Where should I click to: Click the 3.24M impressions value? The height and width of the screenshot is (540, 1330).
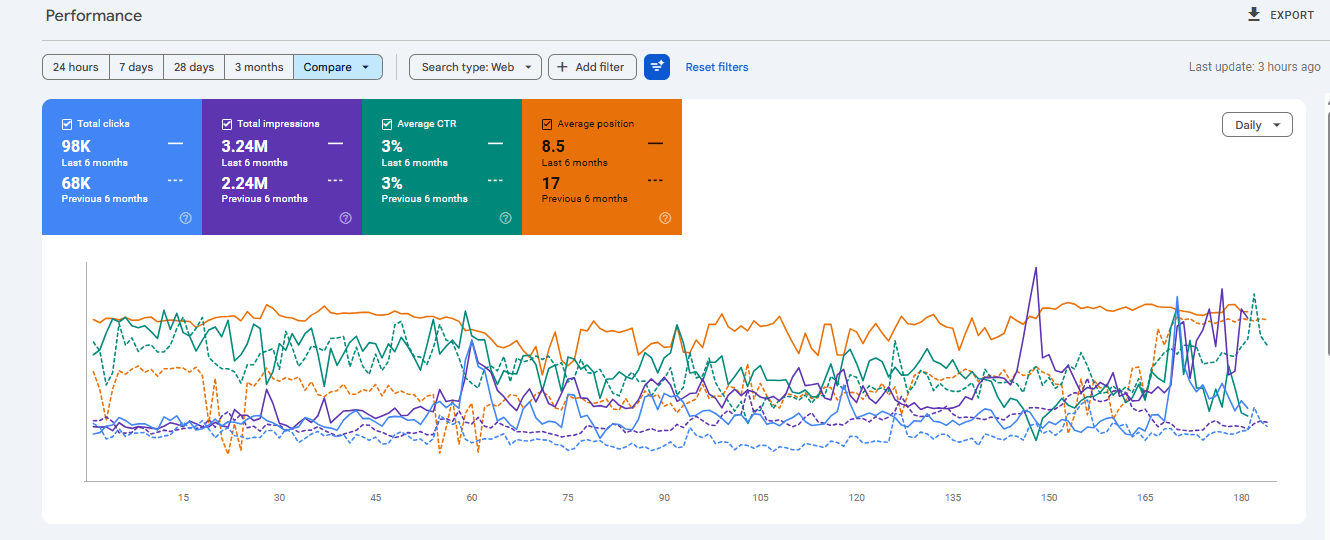pyautogui.click(x=245, y=147)
